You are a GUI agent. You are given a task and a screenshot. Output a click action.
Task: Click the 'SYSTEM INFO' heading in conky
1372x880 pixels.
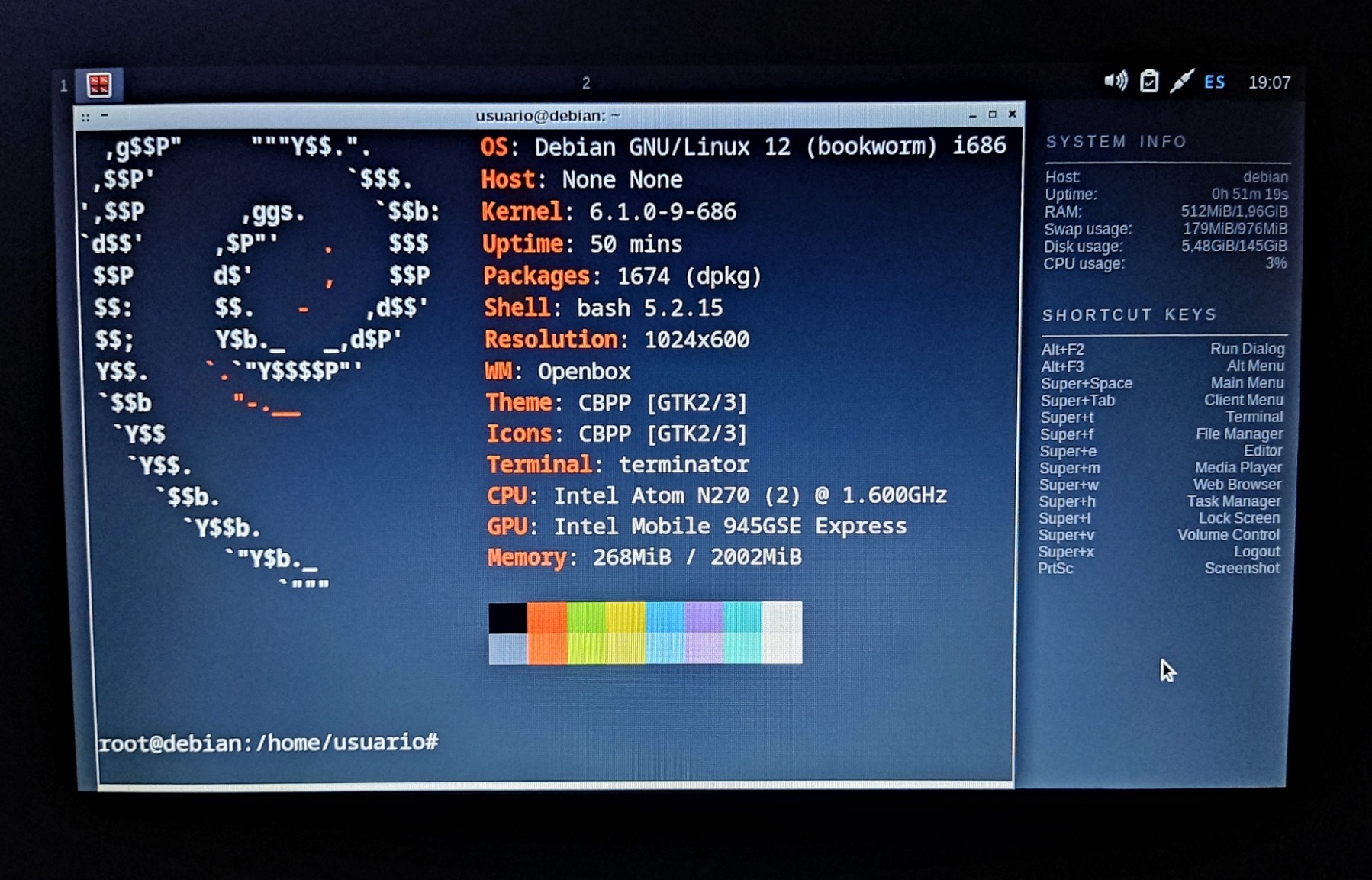1116,142
